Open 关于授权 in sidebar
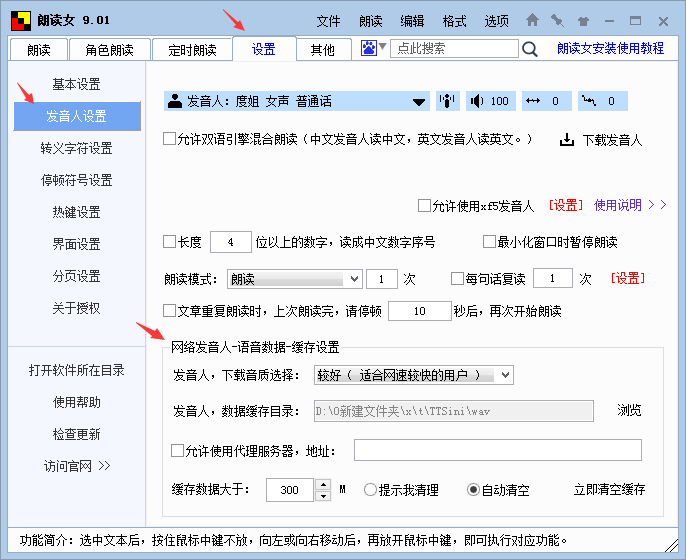 tap(77, 308)
